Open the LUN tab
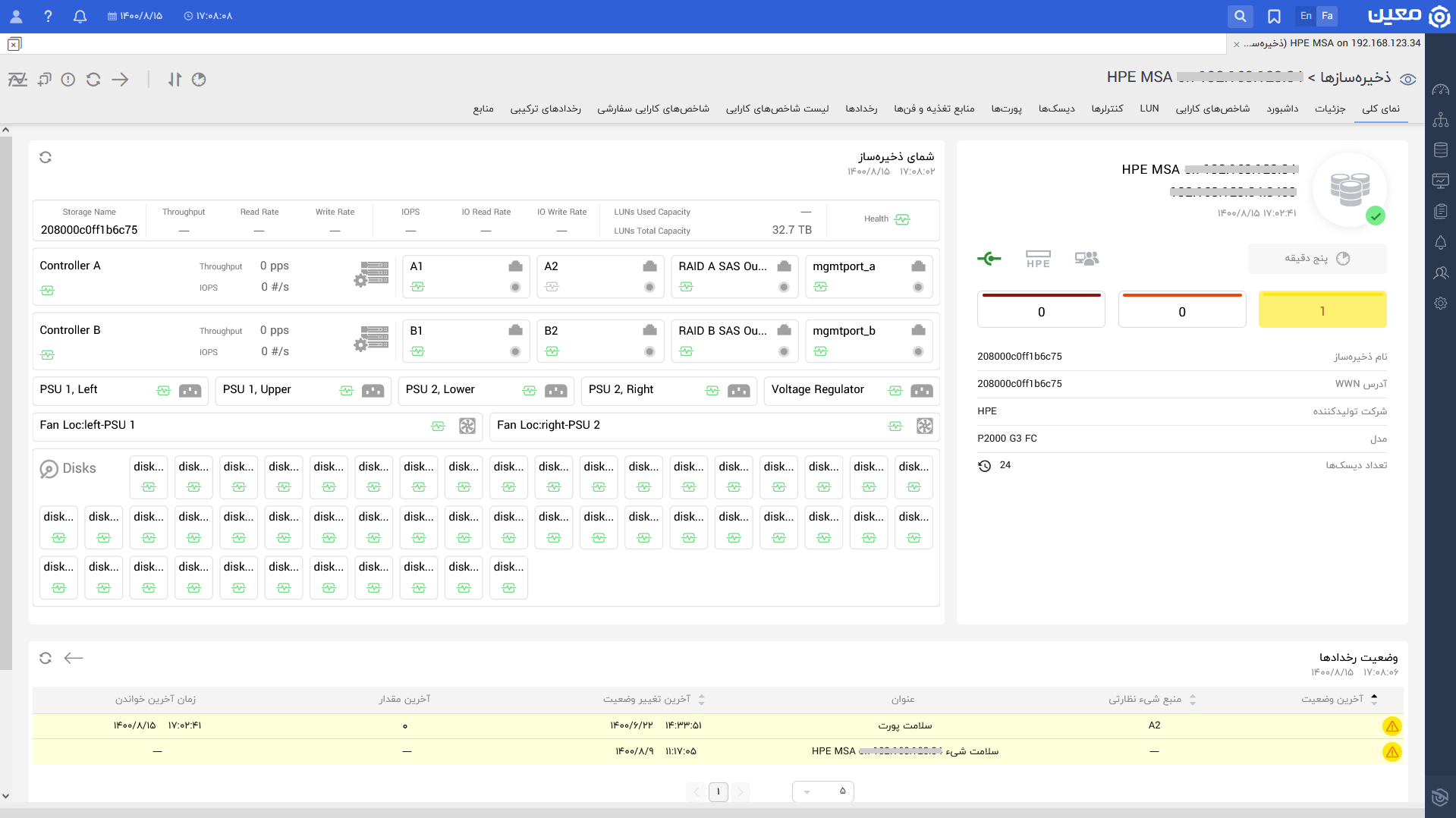Screen dimensions: 1456x818 1149,109
